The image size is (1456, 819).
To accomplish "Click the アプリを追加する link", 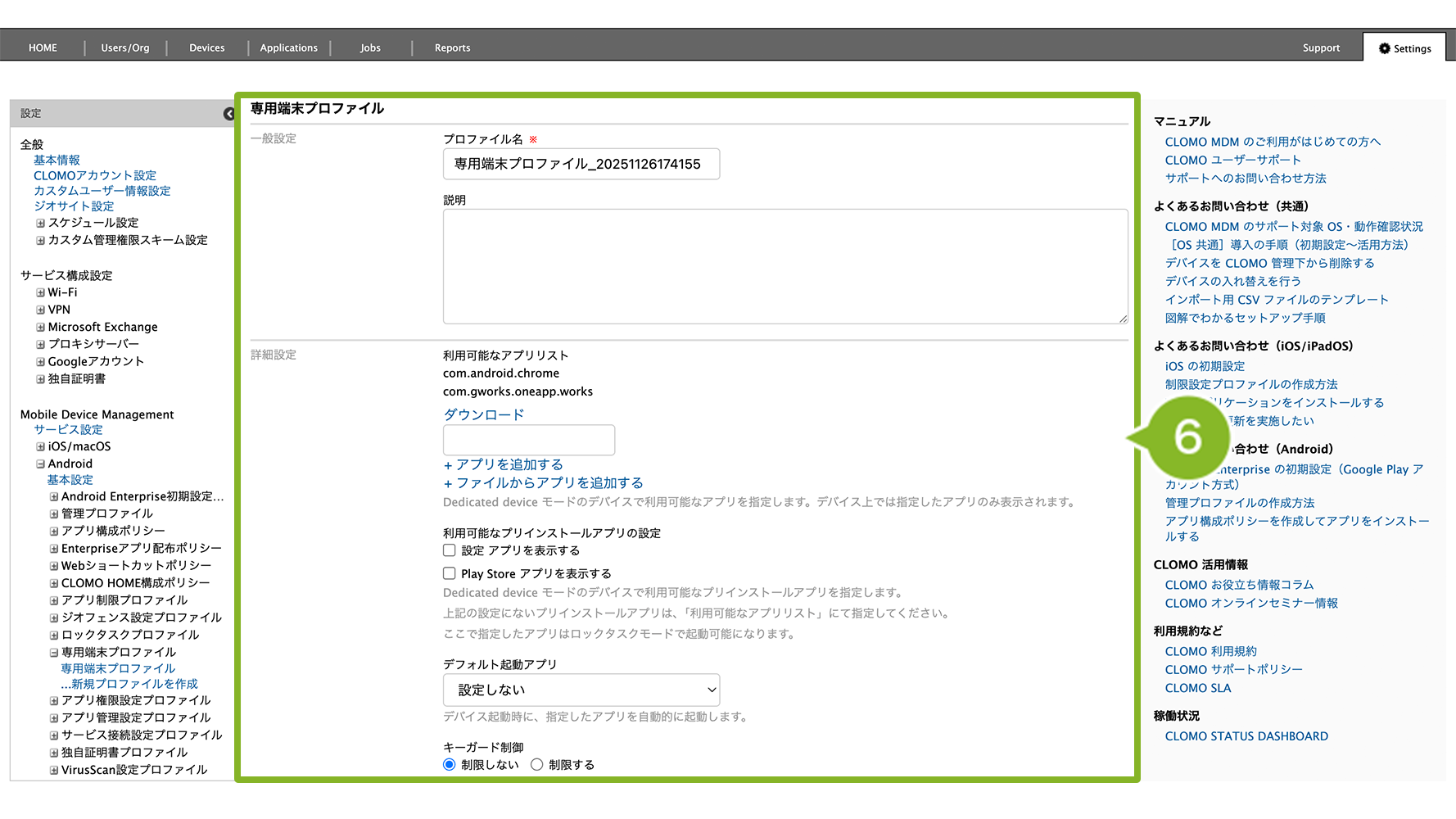I will [509, 464].
